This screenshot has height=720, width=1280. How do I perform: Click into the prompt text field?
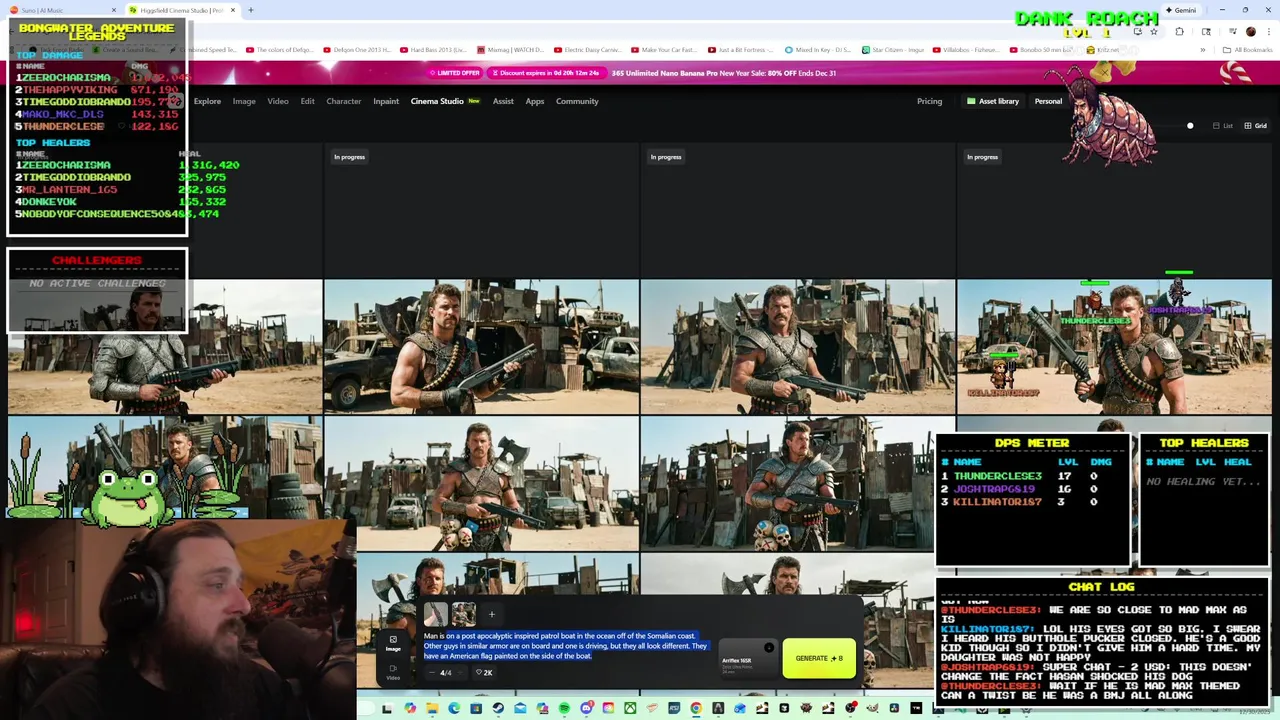pyautogui.click(x=566, y=645)
